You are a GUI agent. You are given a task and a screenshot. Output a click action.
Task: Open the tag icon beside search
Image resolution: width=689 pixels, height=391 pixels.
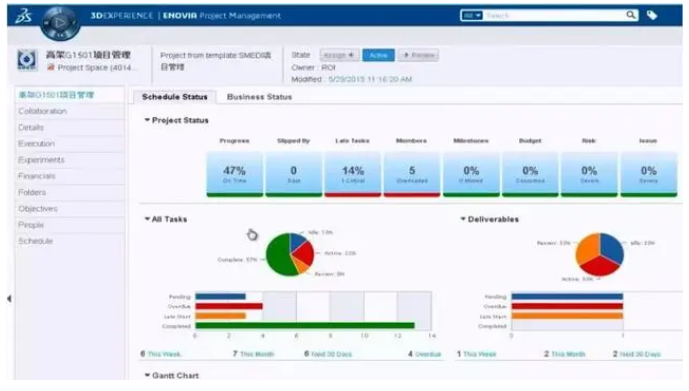coord(652,15)
